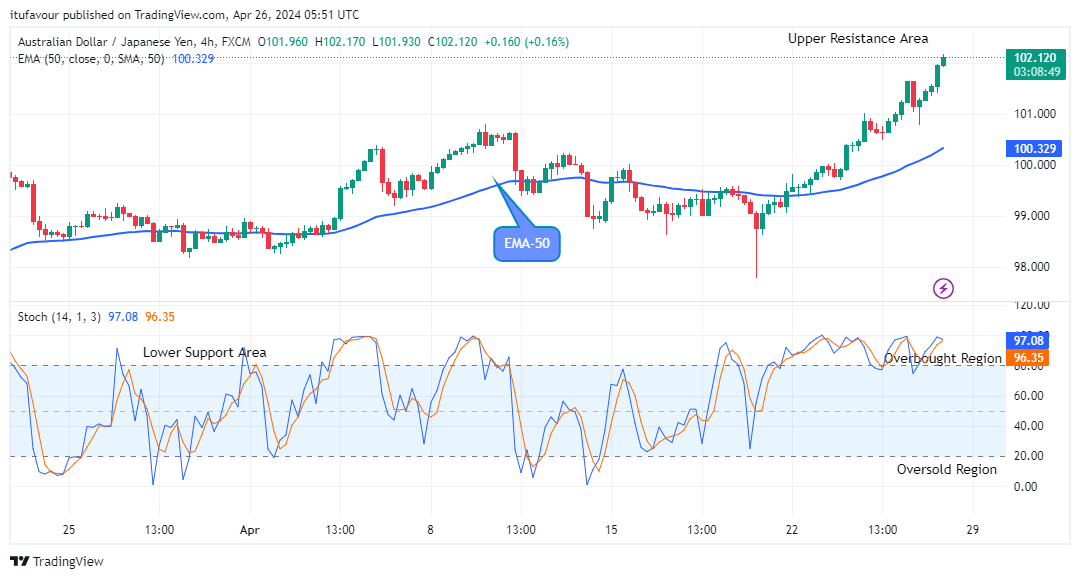Screen dimensions: 1080x579
Task: Click the 03:08:49 countdown timer label
Action: click(1035, 72)
